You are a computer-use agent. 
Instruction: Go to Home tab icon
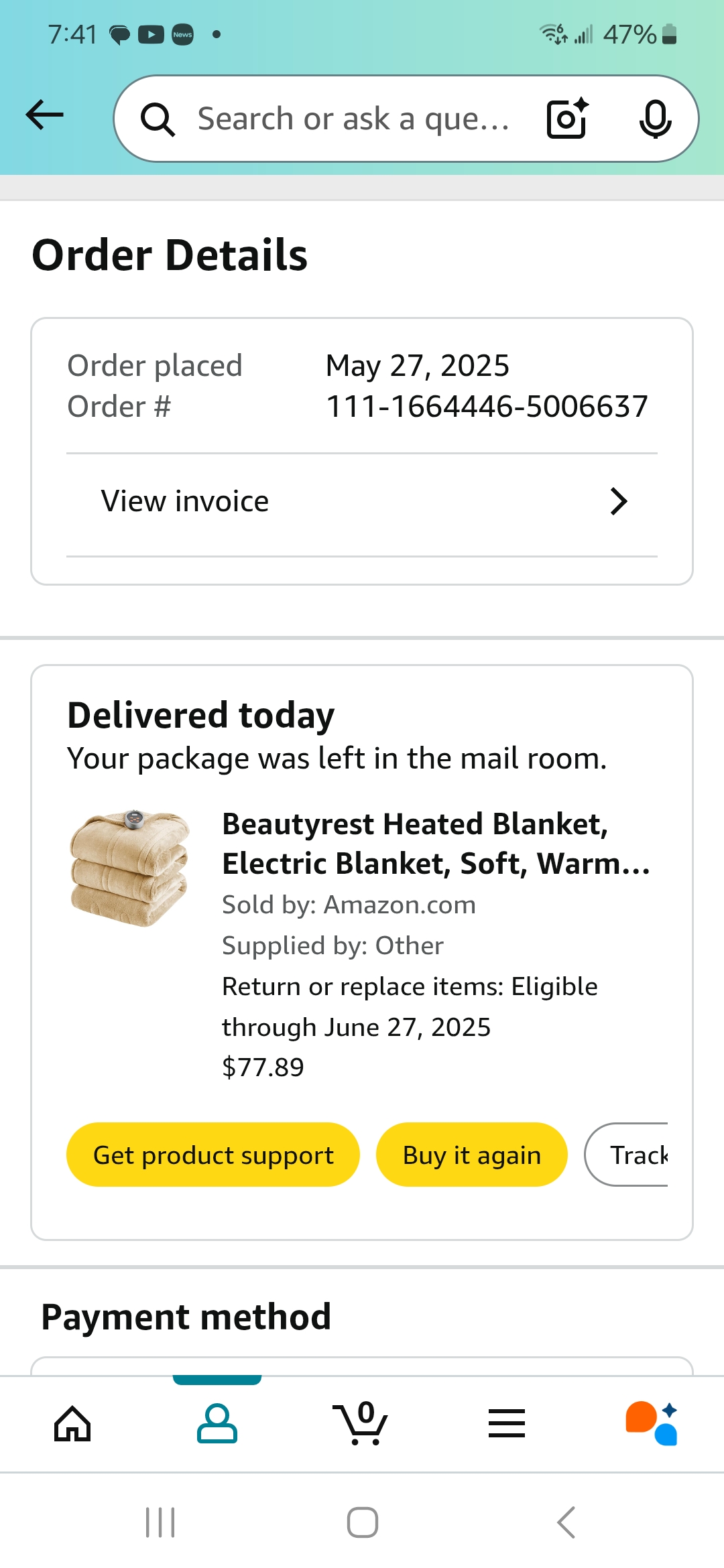pyautogui.click(x=72, y=1423)
